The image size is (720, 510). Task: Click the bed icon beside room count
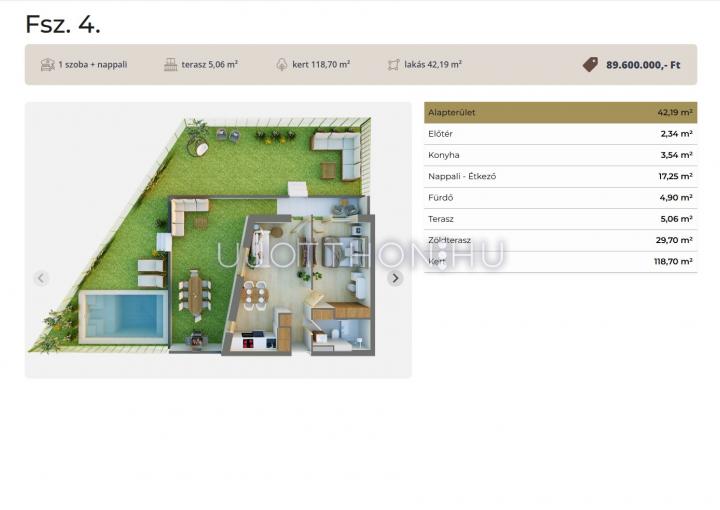click(x=47, y=65)
